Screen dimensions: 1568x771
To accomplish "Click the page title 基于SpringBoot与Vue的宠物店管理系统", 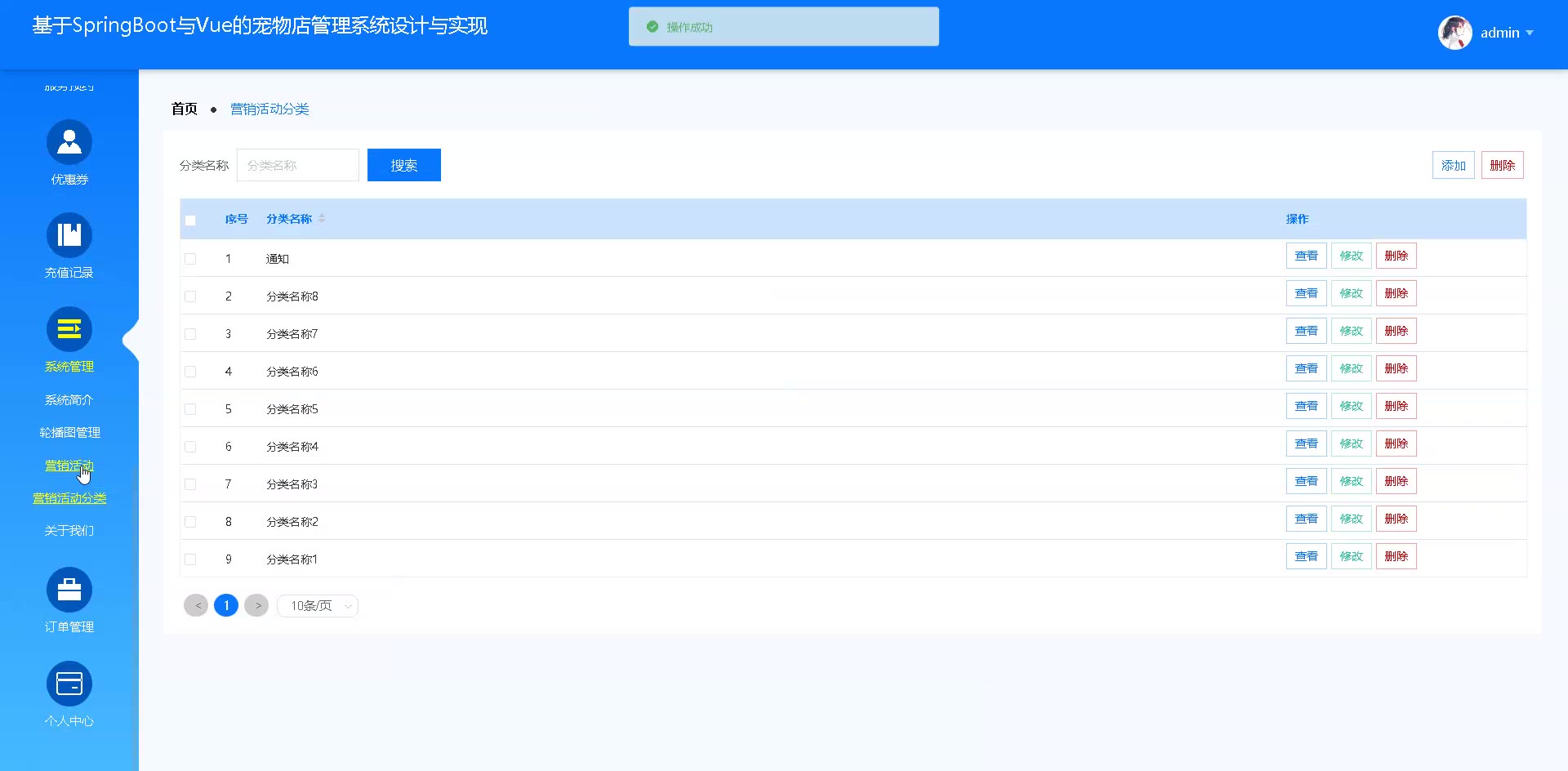I will coord(260,26).
